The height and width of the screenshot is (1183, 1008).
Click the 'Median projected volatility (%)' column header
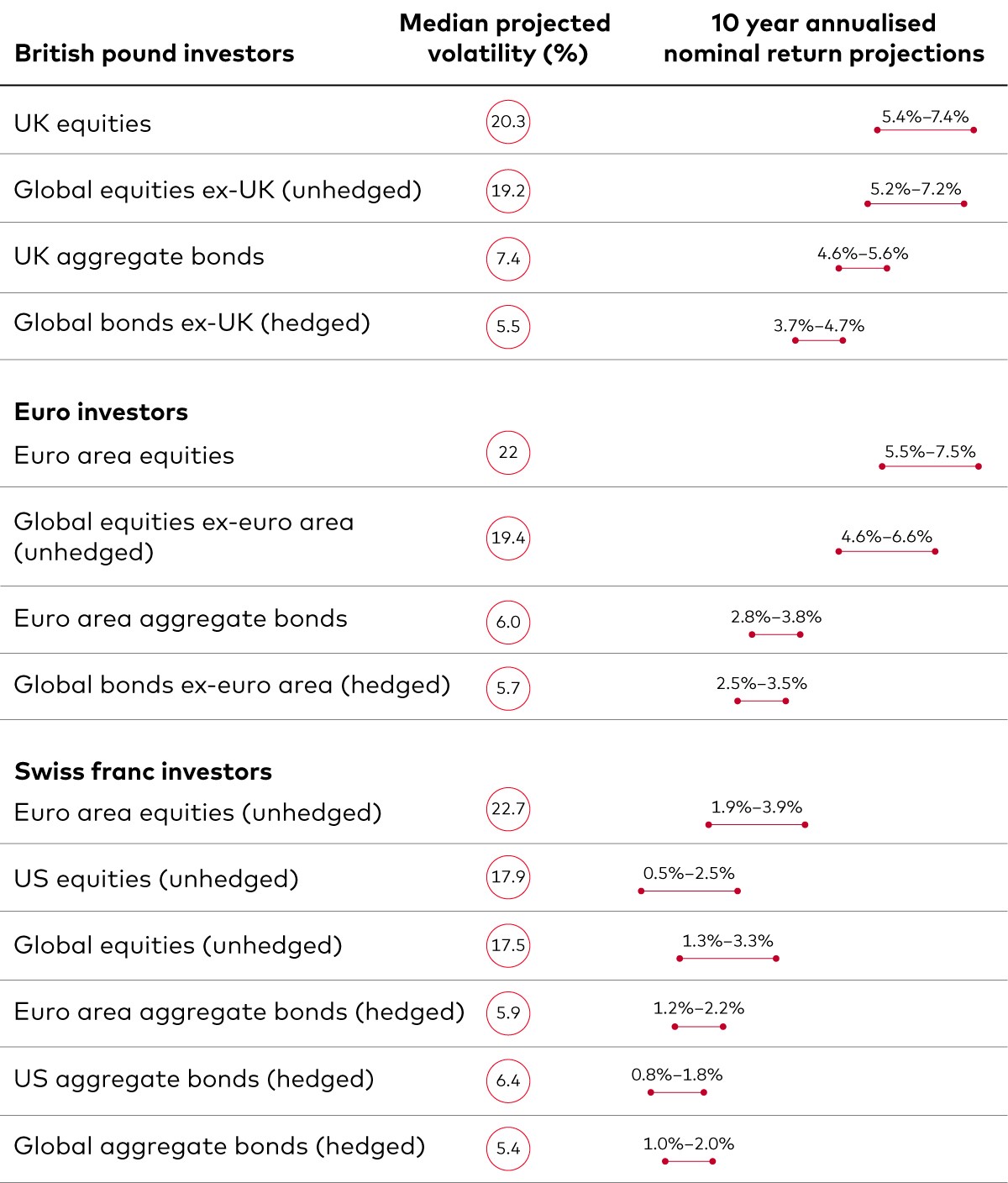point(505,39)
